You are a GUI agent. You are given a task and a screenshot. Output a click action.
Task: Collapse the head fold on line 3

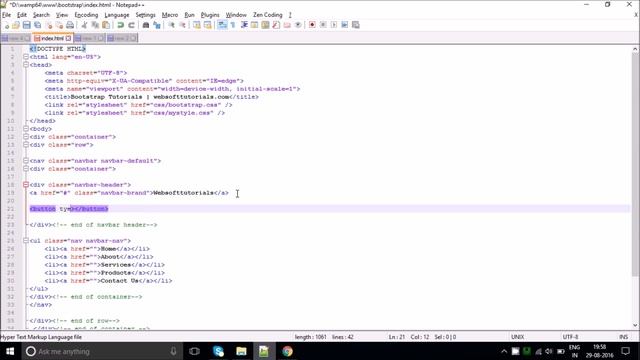point(26,64)
